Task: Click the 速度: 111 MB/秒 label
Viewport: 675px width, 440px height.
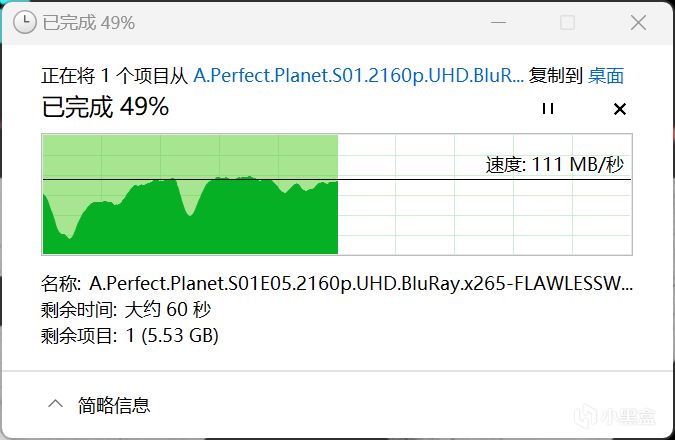Action: pyautogui.click(x=554, y=165)
